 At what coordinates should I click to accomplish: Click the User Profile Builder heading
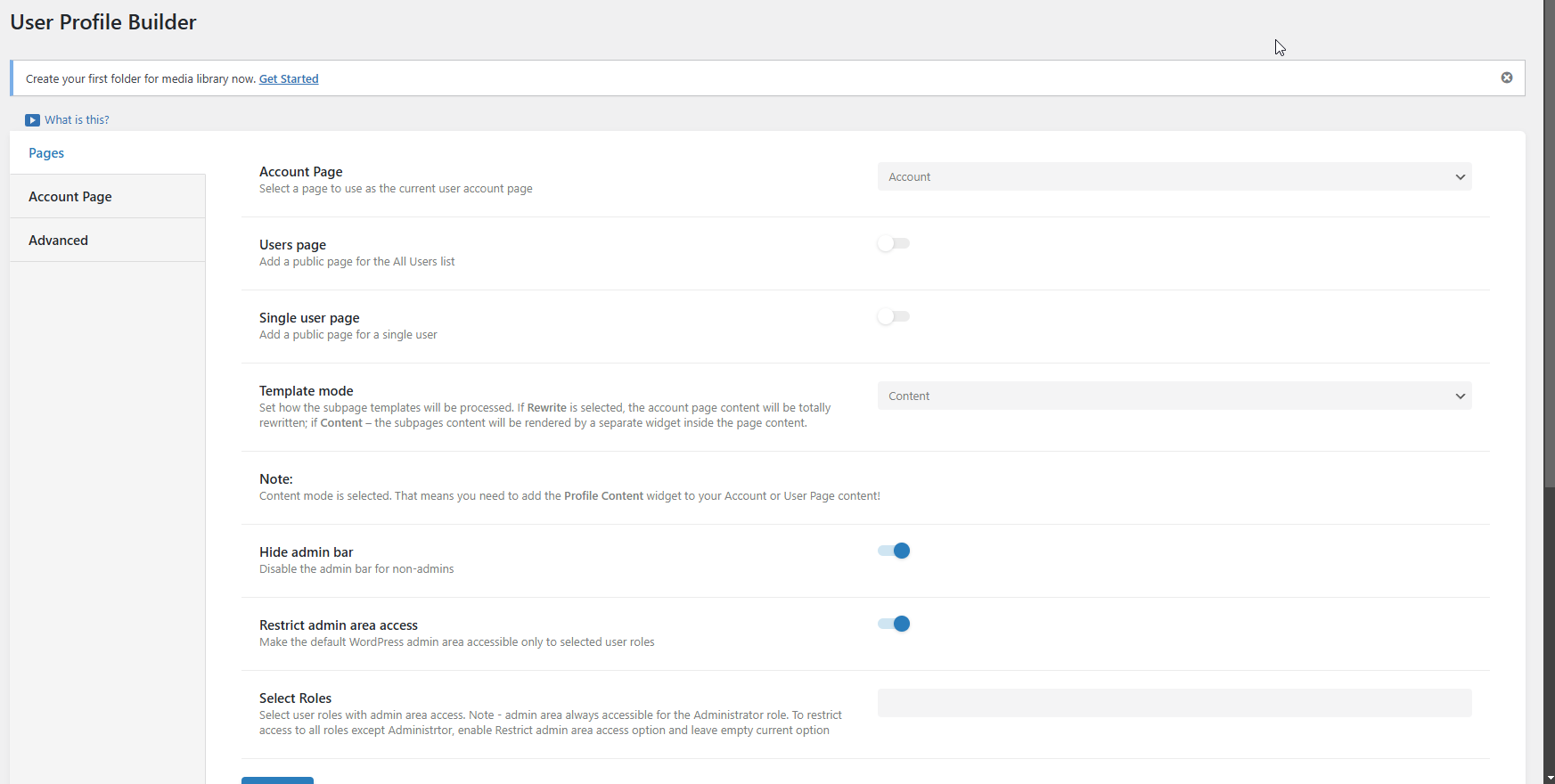(x=103, y=22)
